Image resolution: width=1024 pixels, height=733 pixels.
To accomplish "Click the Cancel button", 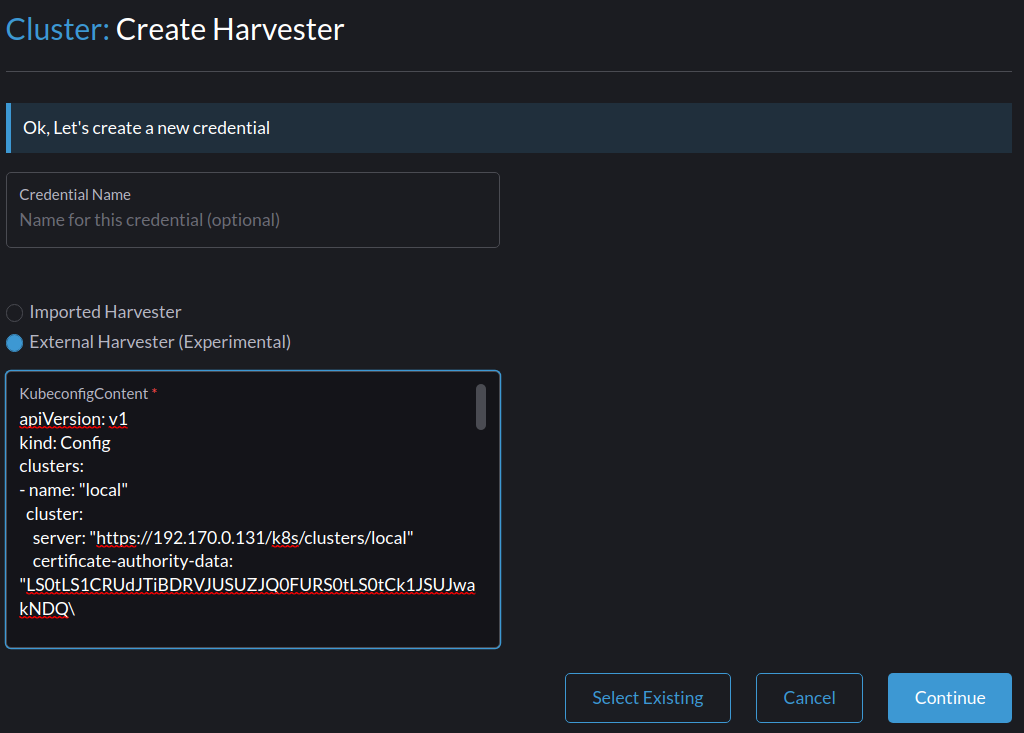I will 808,697.
